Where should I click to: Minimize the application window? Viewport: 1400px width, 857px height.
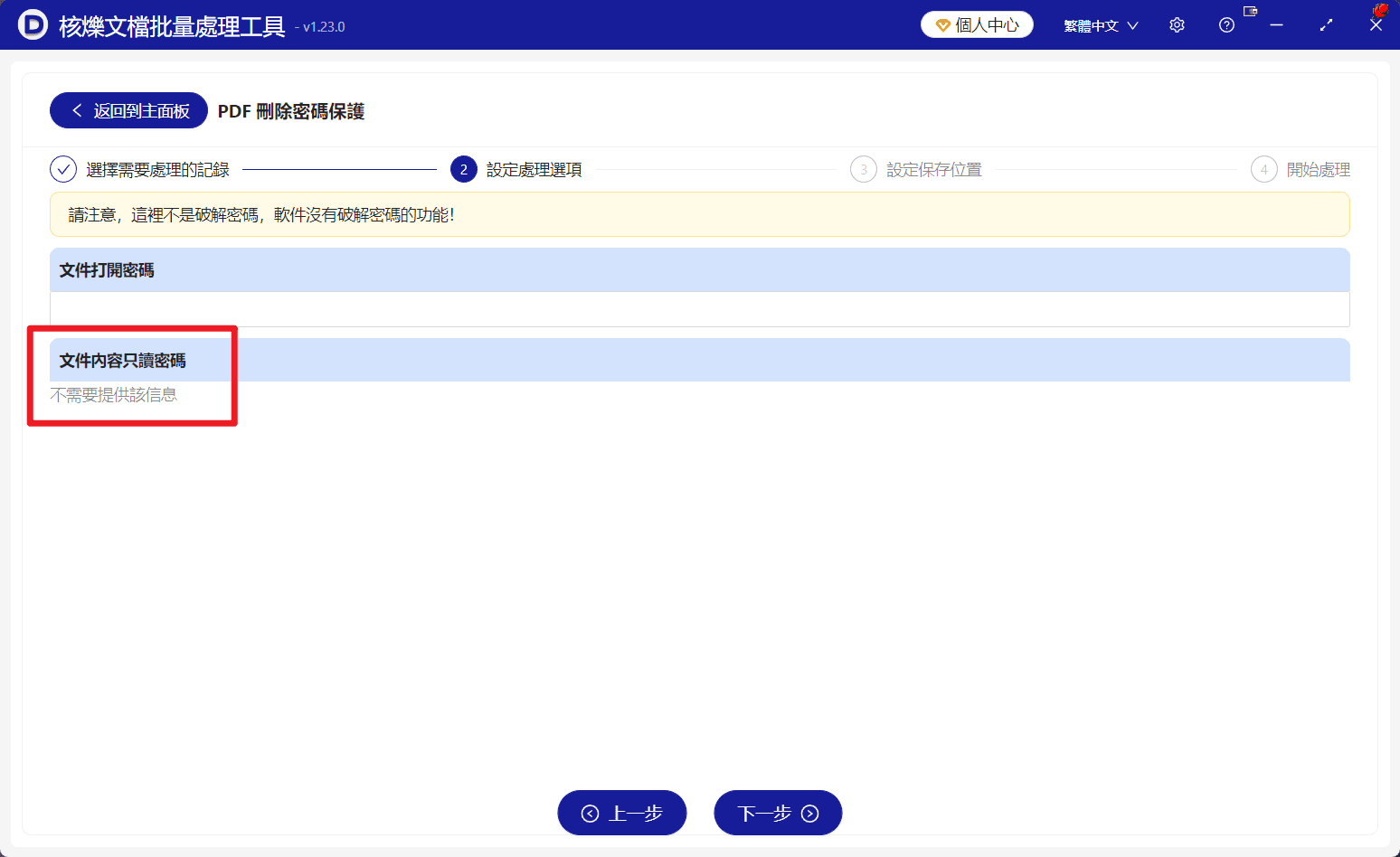[x=1276, y=25]
